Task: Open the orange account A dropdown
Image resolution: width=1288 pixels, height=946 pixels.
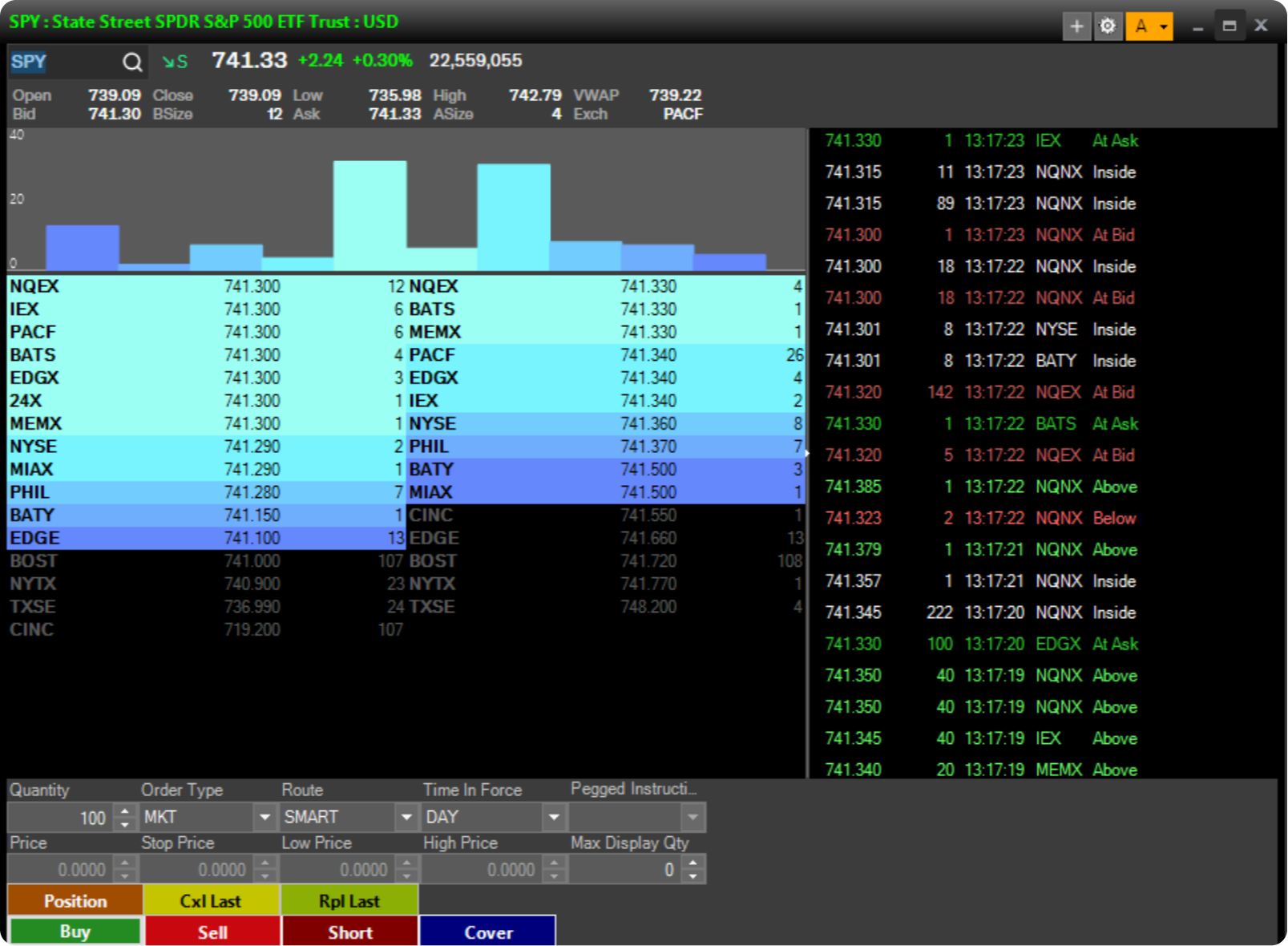Action: [1149, 26]
